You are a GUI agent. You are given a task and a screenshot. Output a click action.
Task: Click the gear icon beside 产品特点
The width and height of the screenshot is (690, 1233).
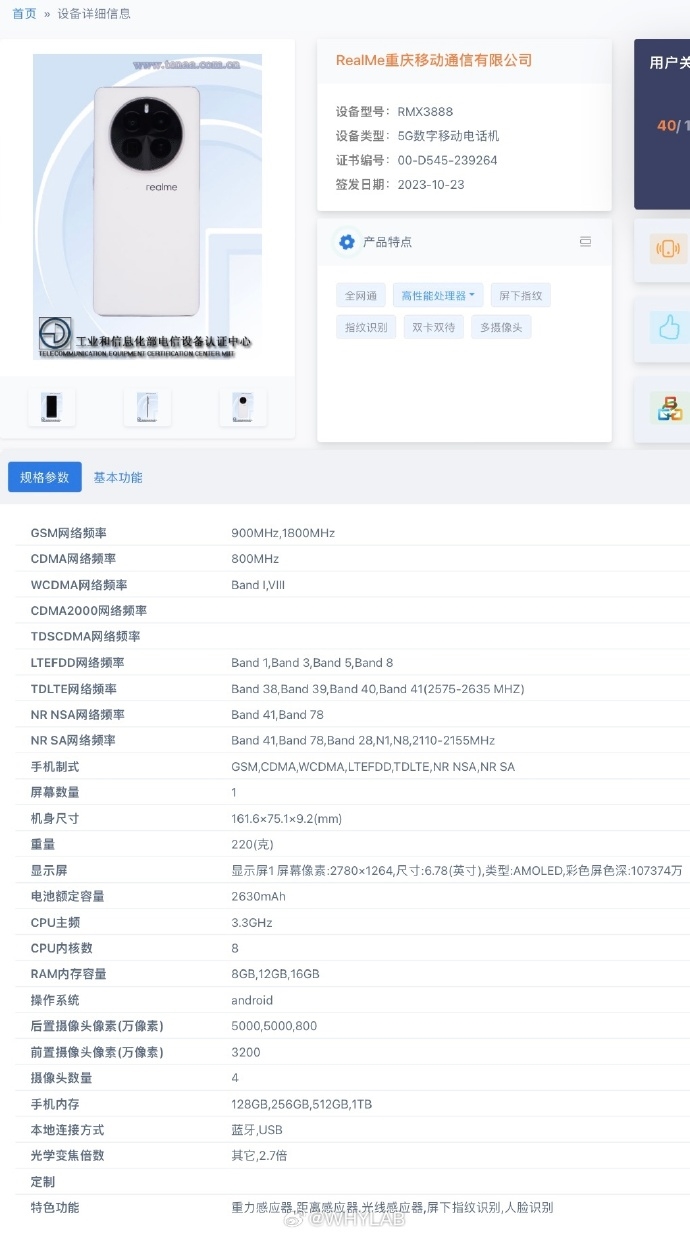(x=347, y=242)
